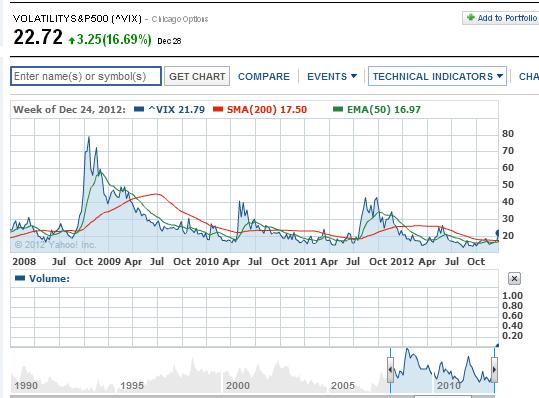Click the Week of Dec 24, 2012 label
This screenshot has height=398, width=539.
point(69,110)
